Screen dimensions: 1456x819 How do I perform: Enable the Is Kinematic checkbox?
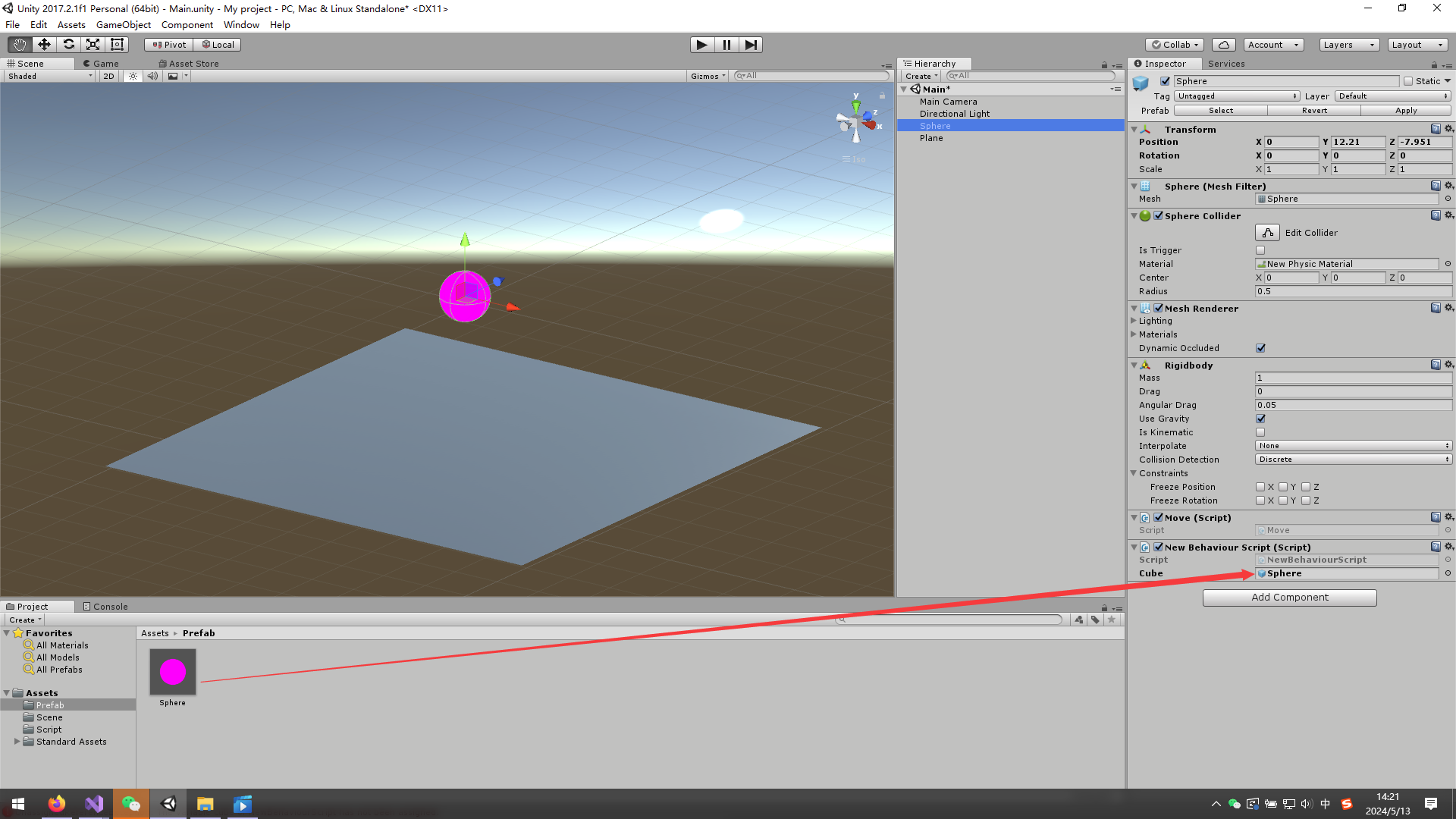tap(1260, 432)
